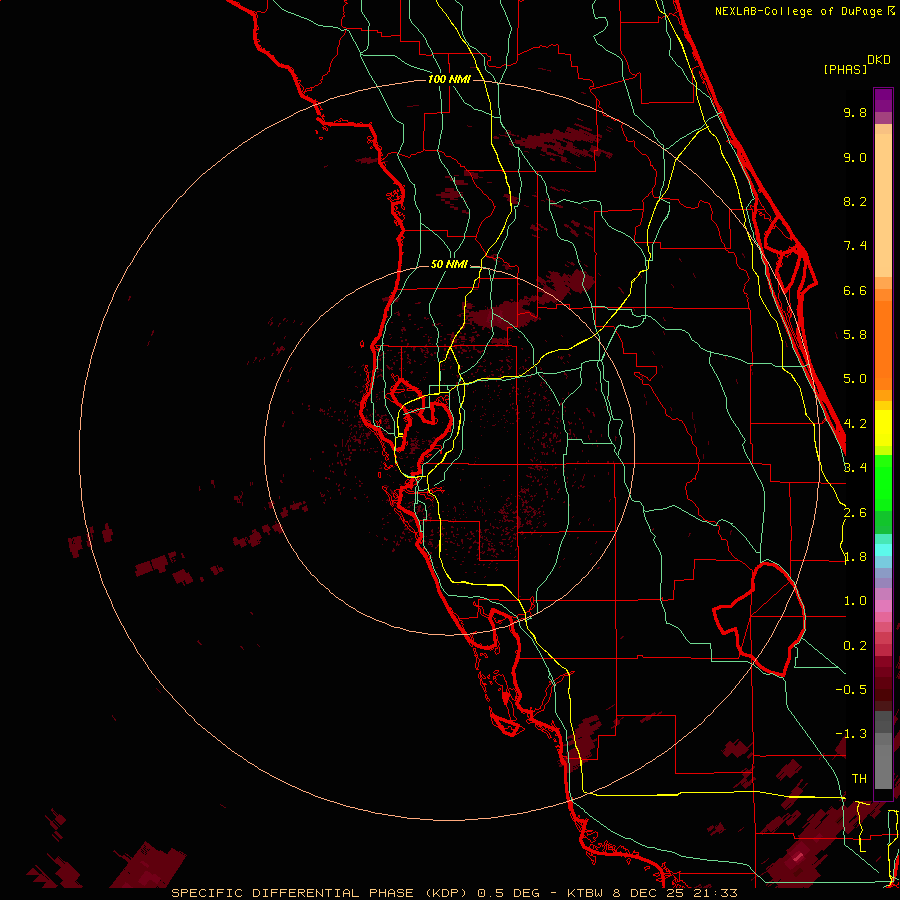This screenshot has height=900, width=900.
Task: Click the 9.0 legend value
Action: coord(855,157)
